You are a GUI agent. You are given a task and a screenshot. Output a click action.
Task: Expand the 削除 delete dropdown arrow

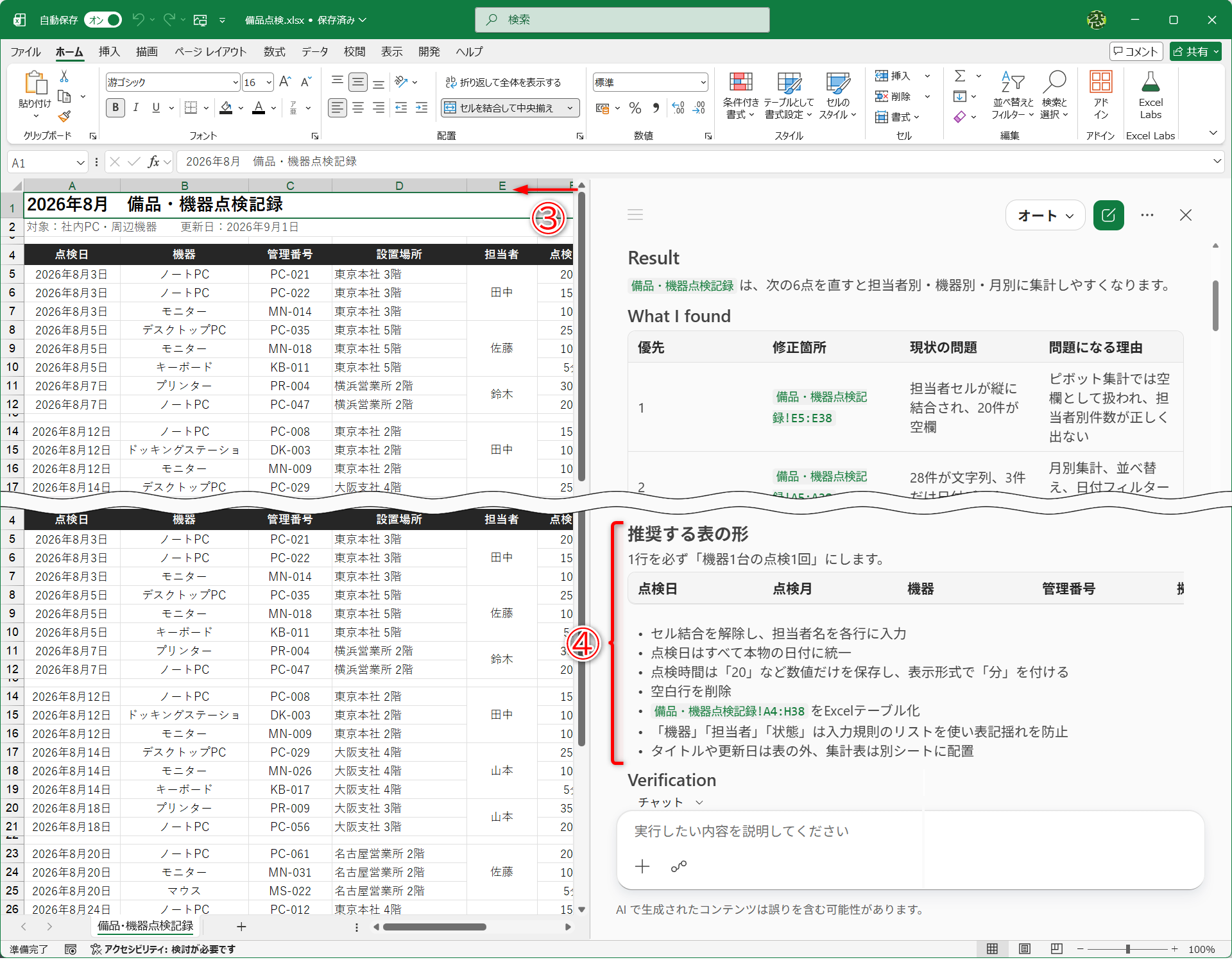click(927, 97)
